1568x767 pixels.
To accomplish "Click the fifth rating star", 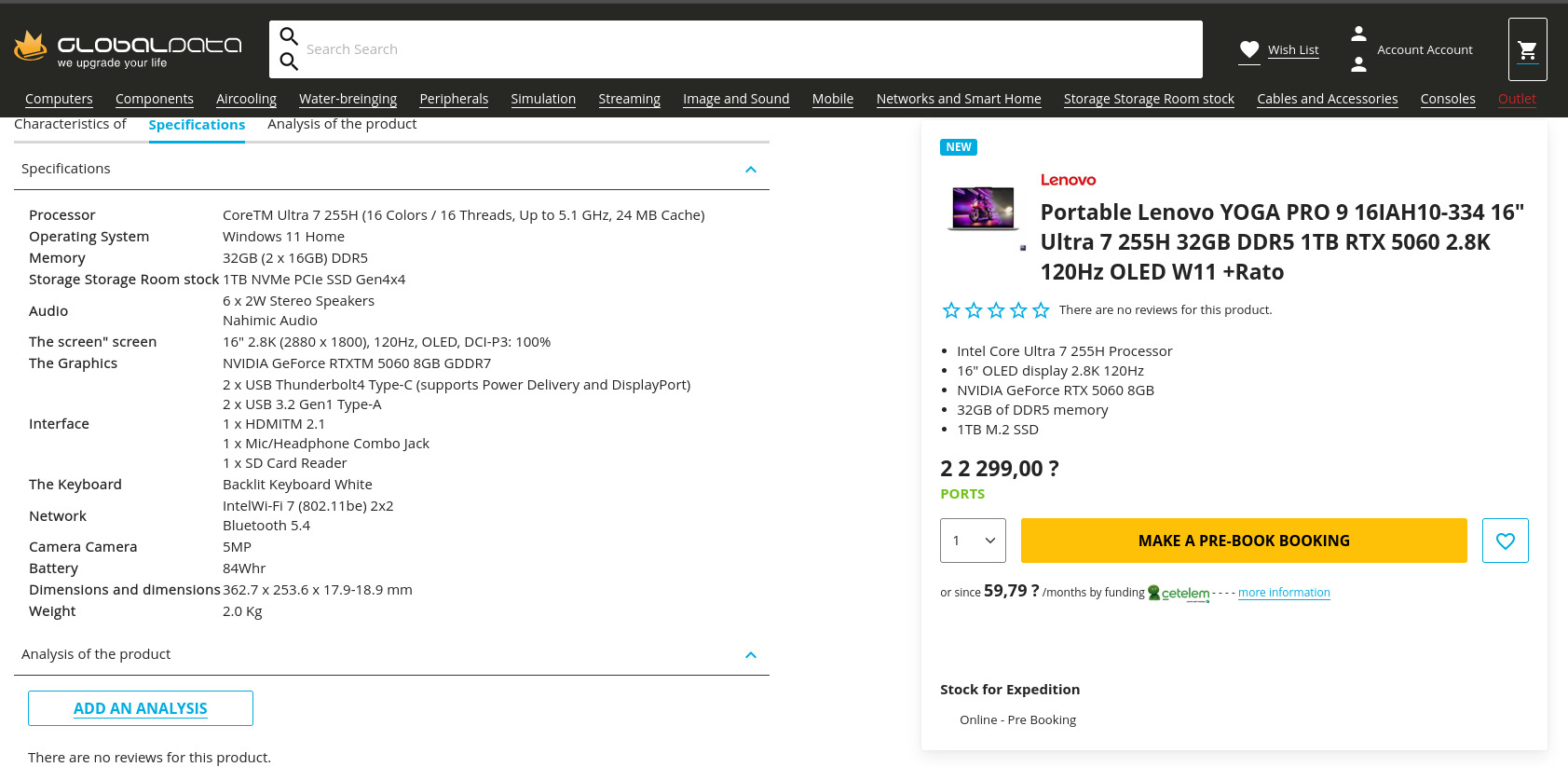I will coord(1041,310).
